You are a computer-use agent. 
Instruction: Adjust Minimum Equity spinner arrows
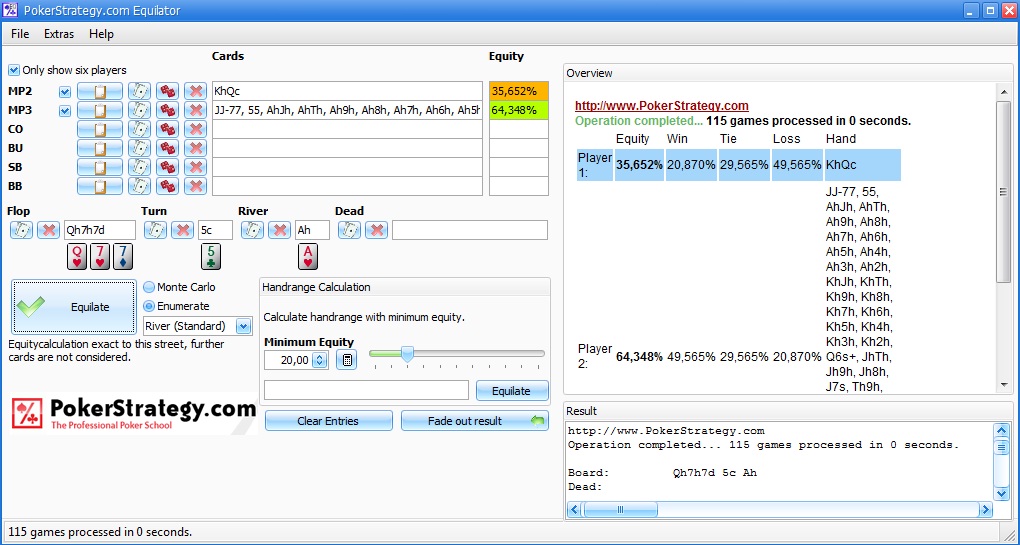click(319, 360)
